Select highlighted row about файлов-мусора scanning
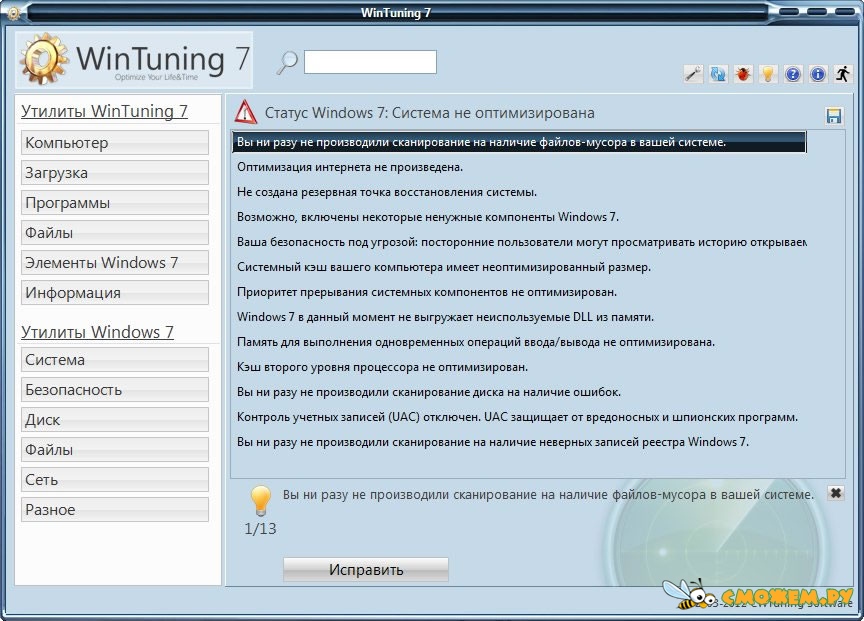Image resolution: width=864 pixels, height=621 pixels. point(519,142)
